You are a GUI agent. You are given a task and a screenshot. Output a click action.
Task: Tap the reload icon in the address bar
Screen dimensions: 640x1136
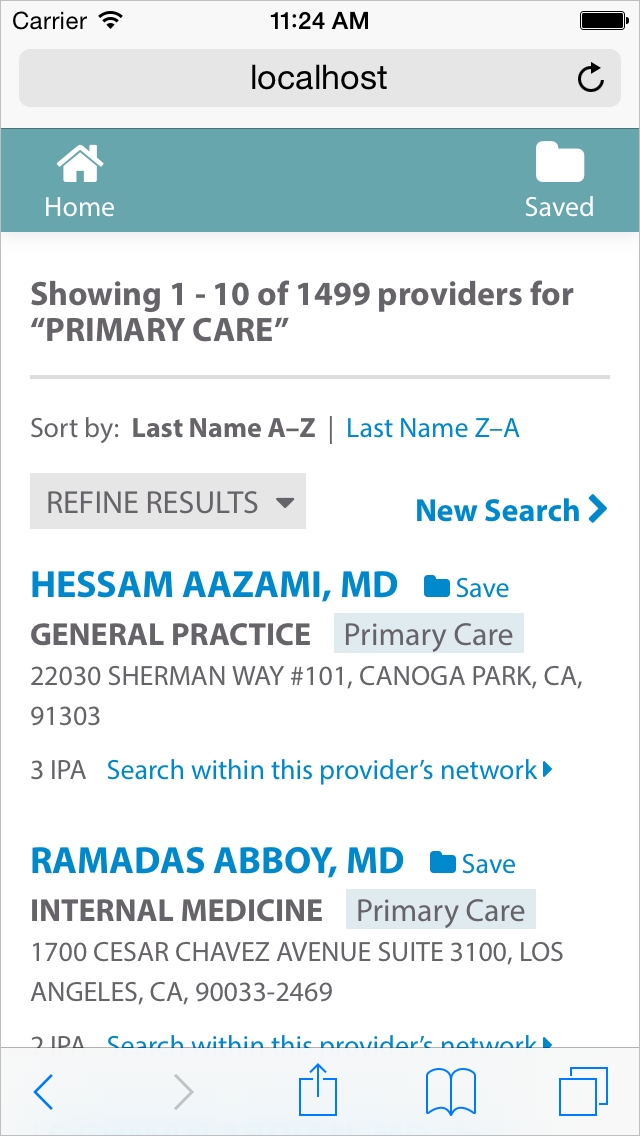click(x=590, y=78)
